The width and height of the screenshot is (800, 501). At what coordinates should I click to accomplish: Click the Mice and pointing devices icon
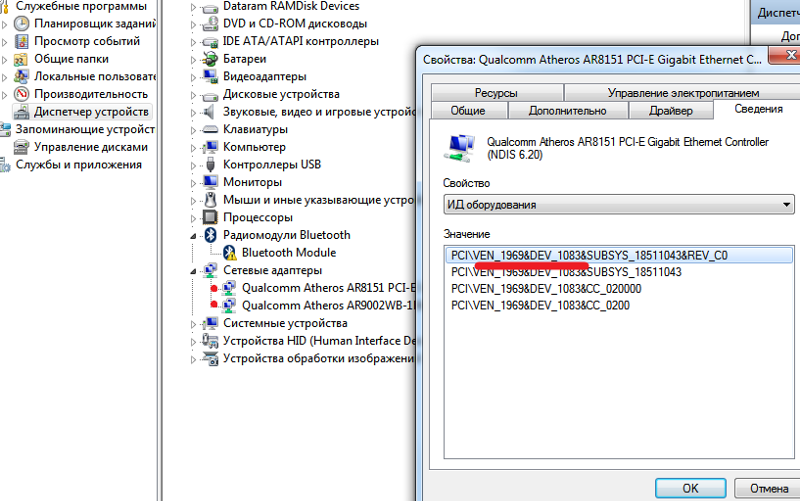(x=210, y=199)
